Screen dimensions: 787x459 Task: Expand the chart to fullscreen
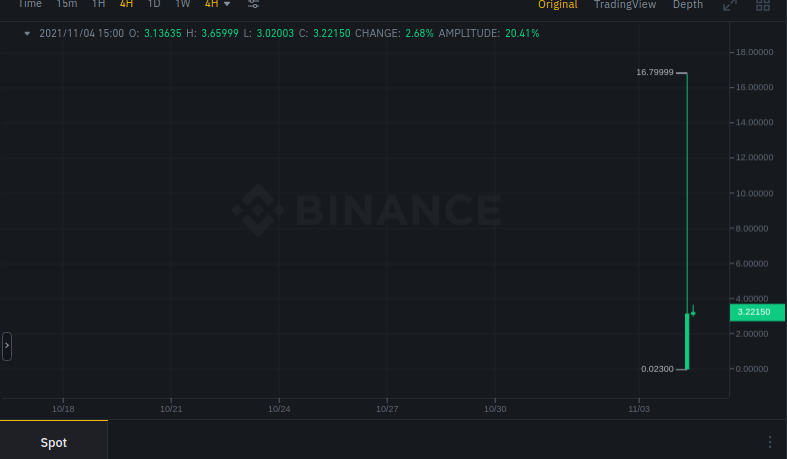pyautogui.click(x=730, y=5)
